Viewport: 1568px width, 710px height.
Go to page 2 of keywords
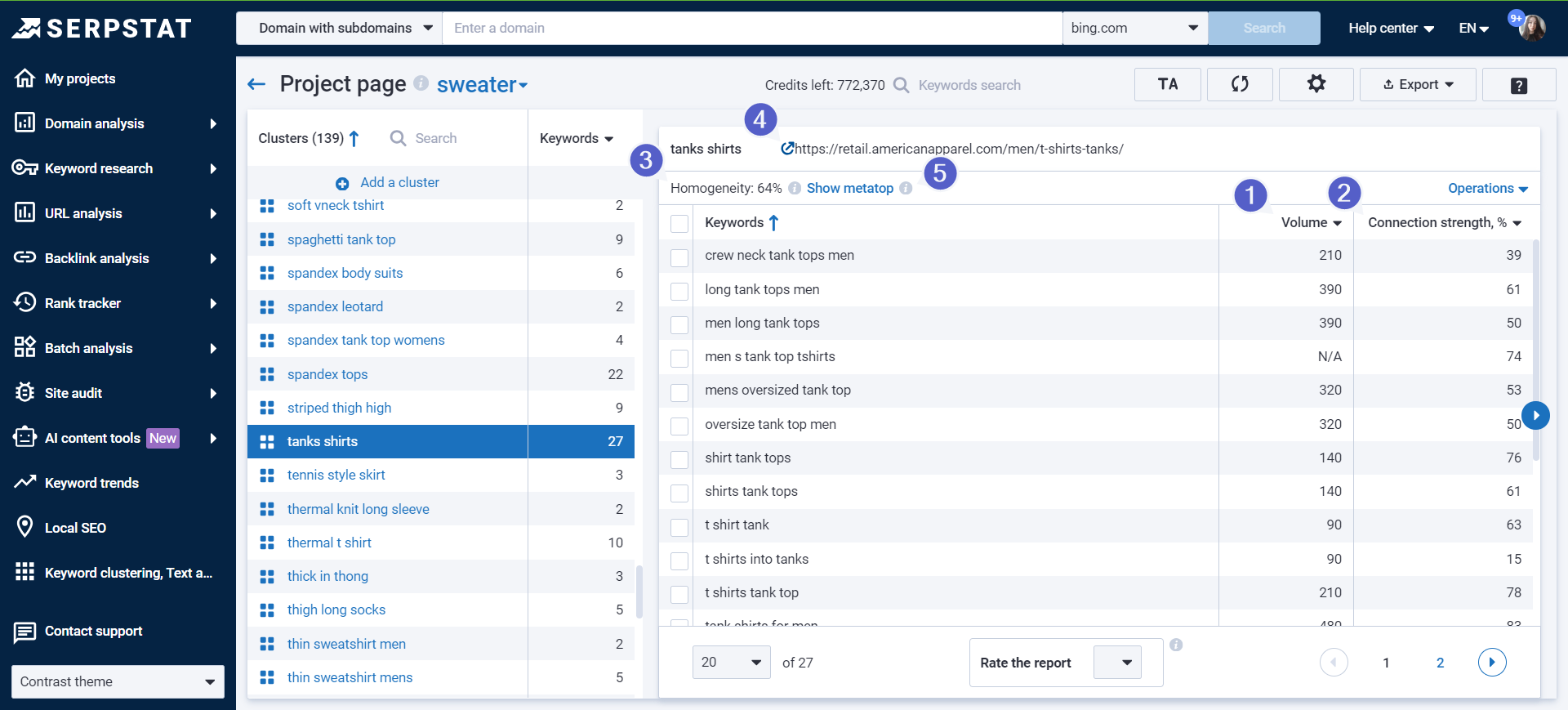point(1440,663)
